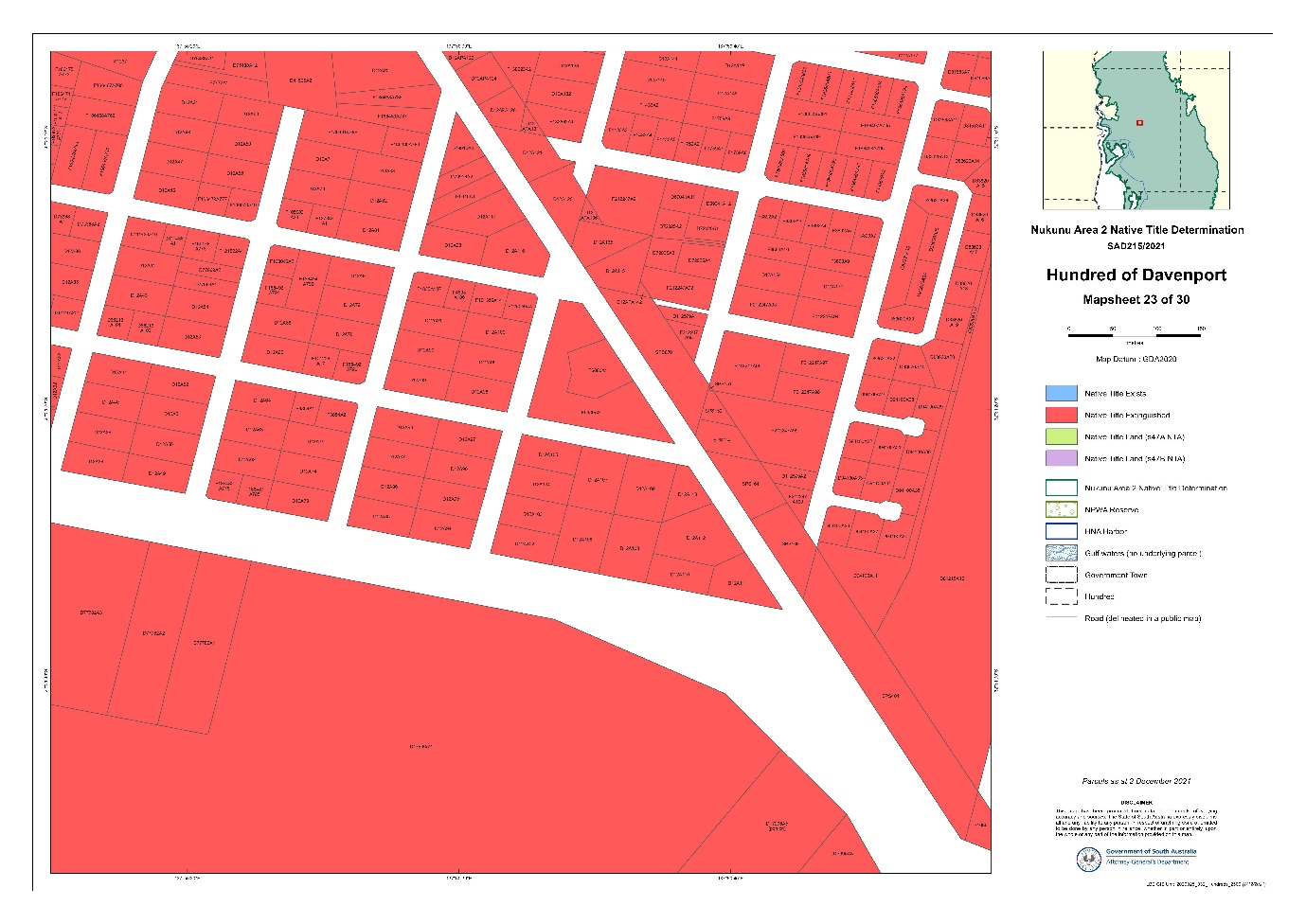Click the NPWA Reserve pattern symbol
Image resolution: width=1306 pixels, height=924 pixels.
point(1062,509)
